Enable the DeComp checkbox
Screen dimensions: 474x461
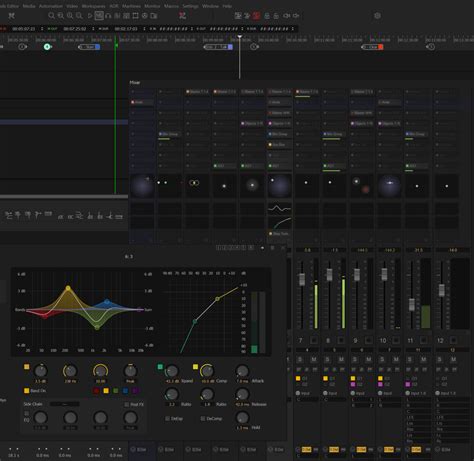[x=203, y=418]
